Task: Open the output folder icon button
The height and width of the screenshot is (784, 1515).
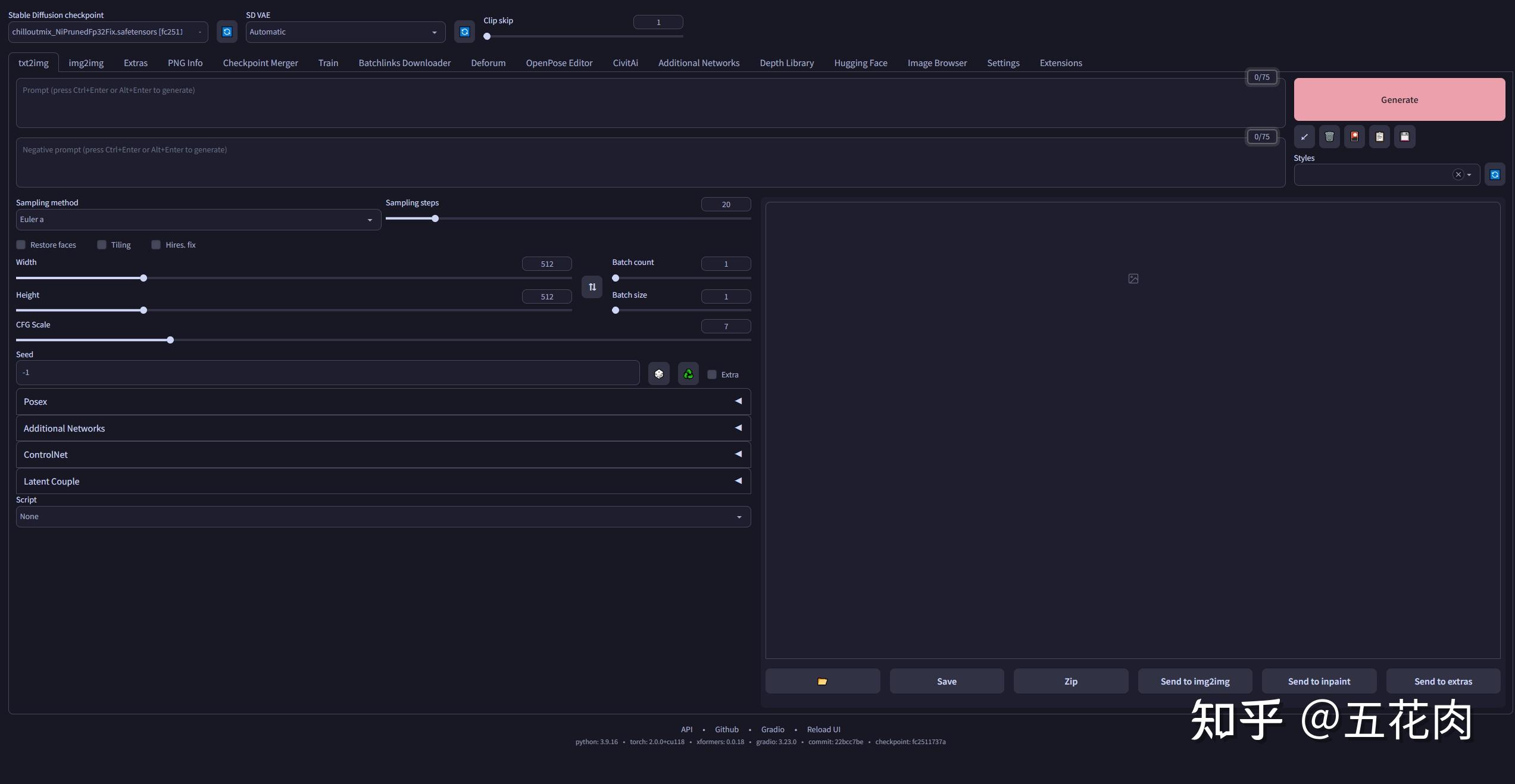Action: tap(822, 681)
